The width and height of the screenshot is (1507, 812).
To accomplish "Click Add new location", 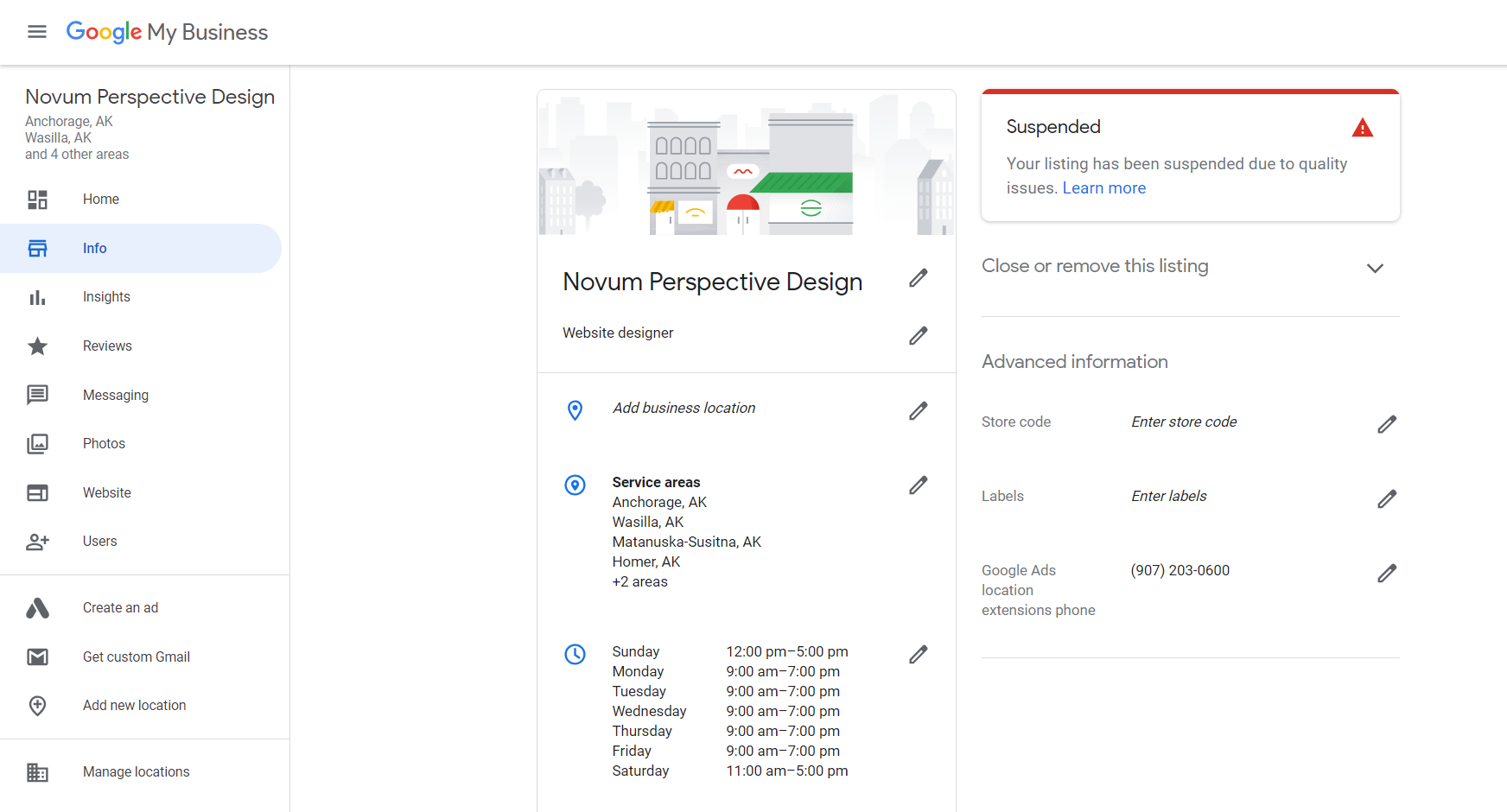I will [x=134, y=705].
